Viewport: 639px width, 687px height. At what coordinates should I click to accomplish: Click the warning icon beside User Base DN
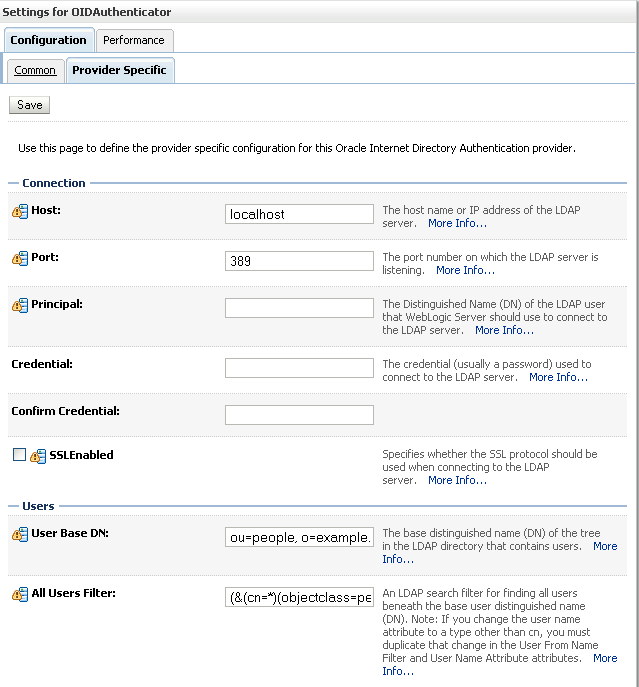(x=20, y=534)
